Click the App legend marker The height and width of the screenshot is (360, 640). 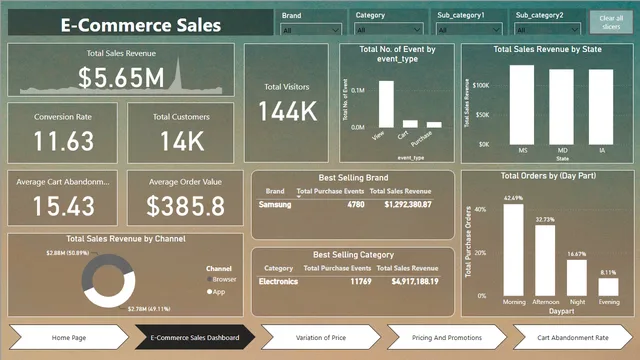coord(209,291)
